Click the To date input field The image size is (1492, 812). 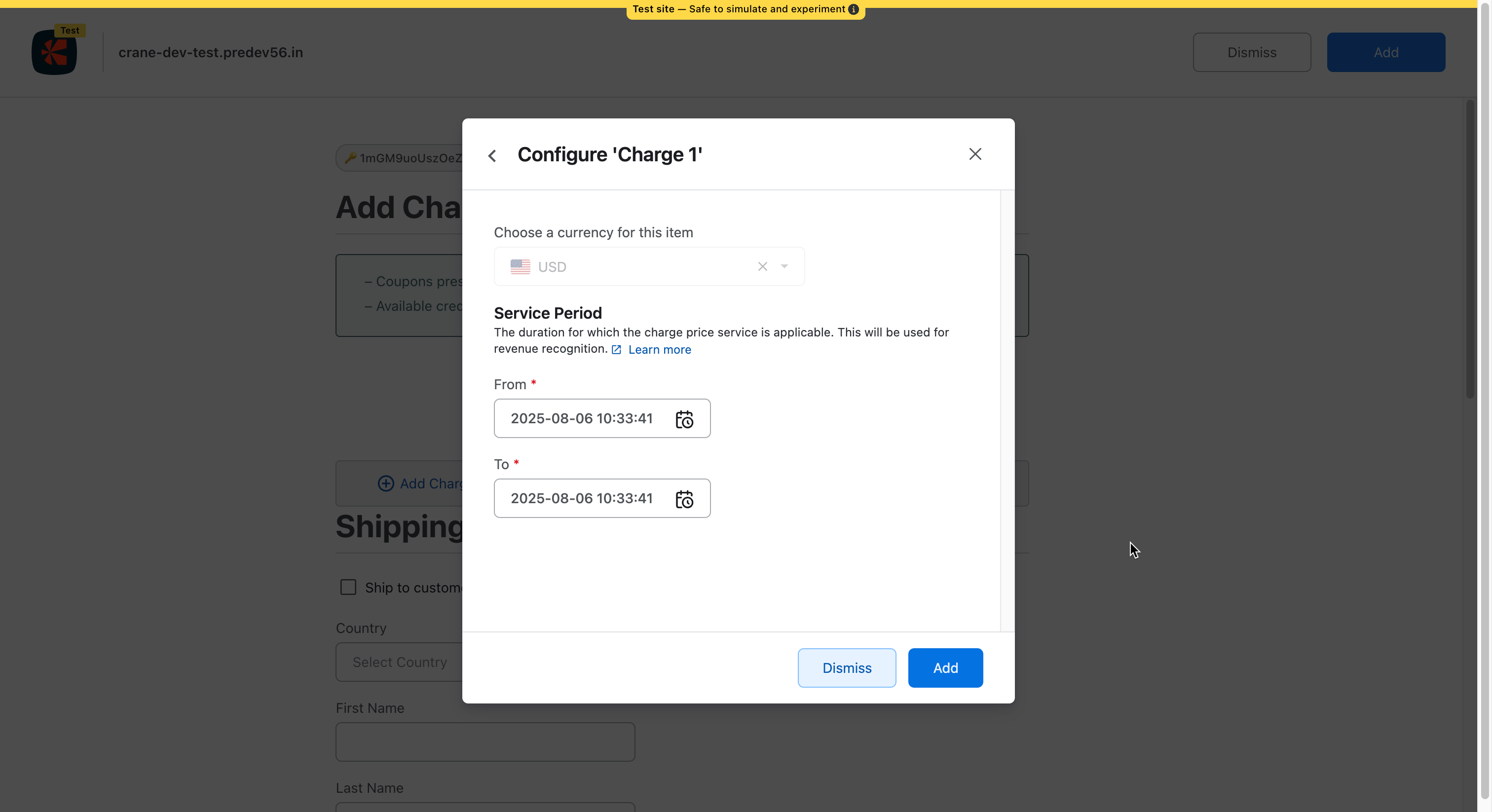582,499
